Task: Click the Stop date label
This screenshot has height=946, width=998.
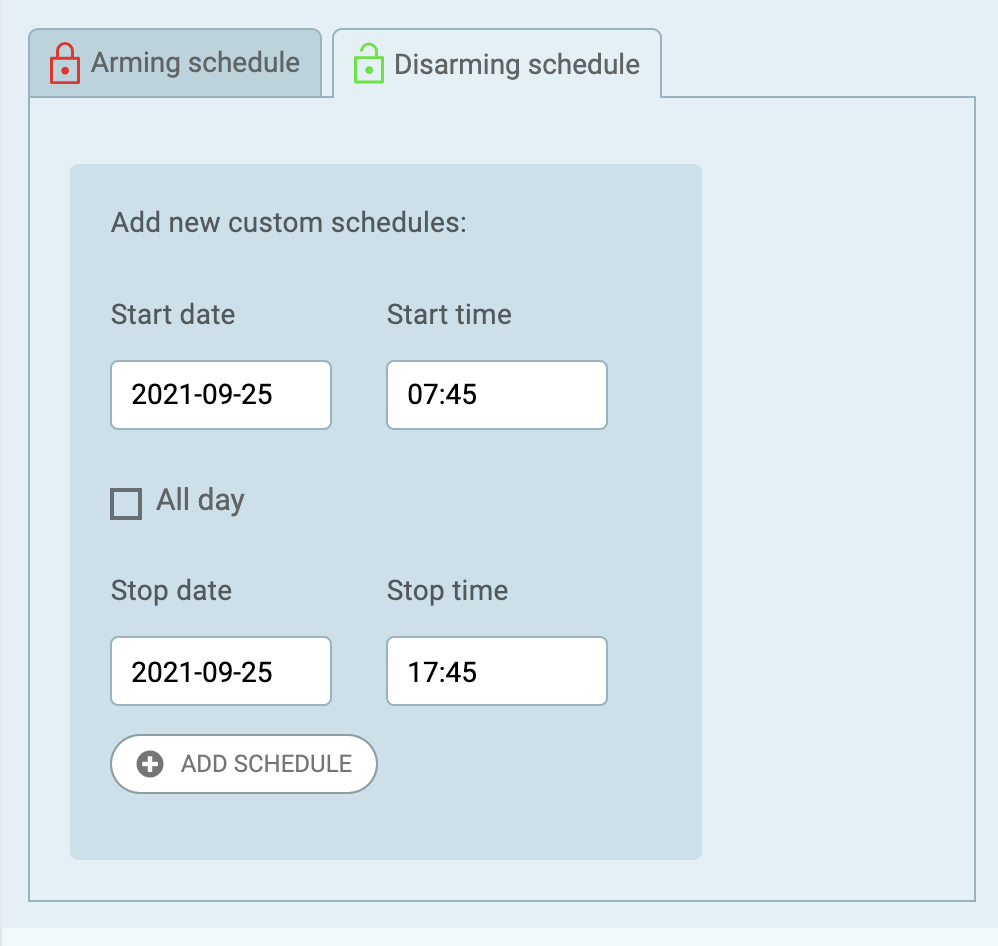Action: [x=171, y=591]
